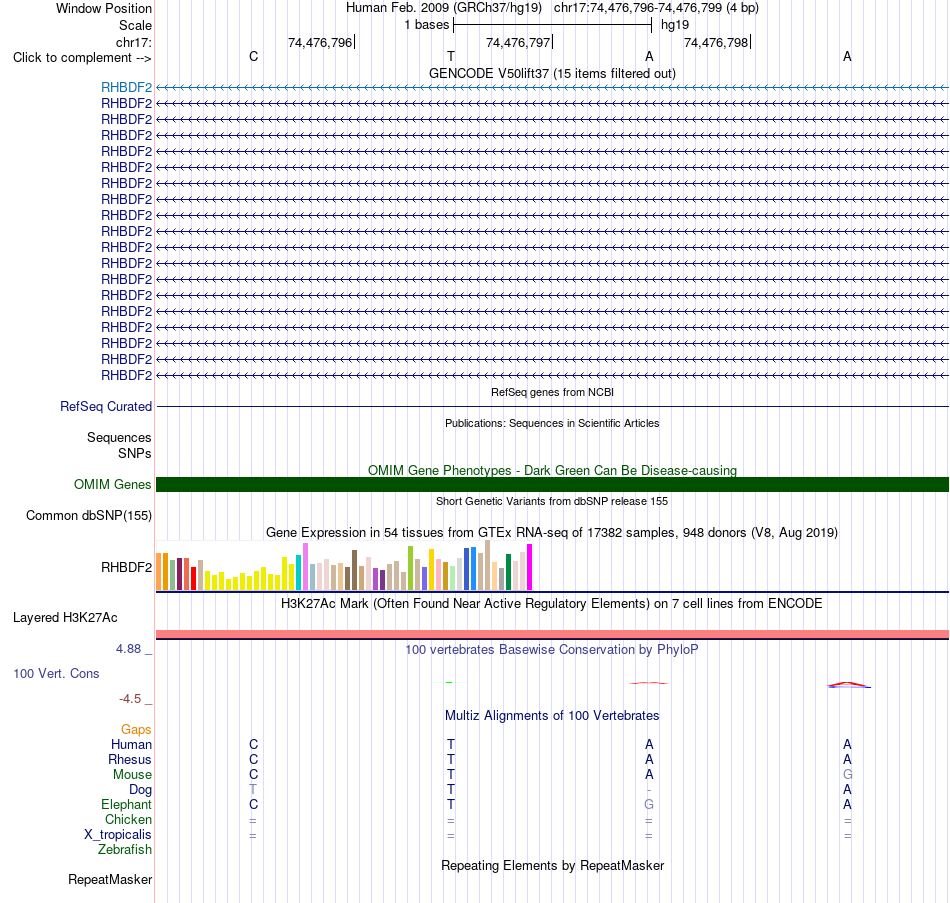Image resolution: width=950 pixels, height=903 pixels.
Task: Open the RefSeq Curated track label
Action: [x=105, y=407]
